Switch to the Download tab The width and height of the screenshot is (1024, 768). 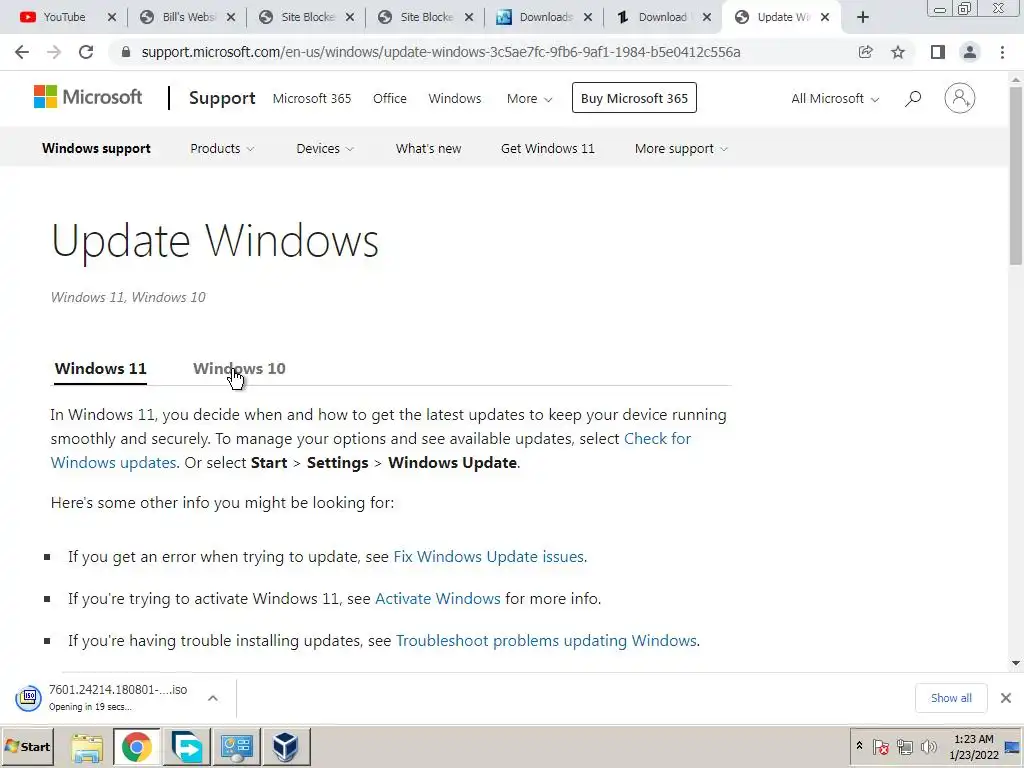pos(662,17)
